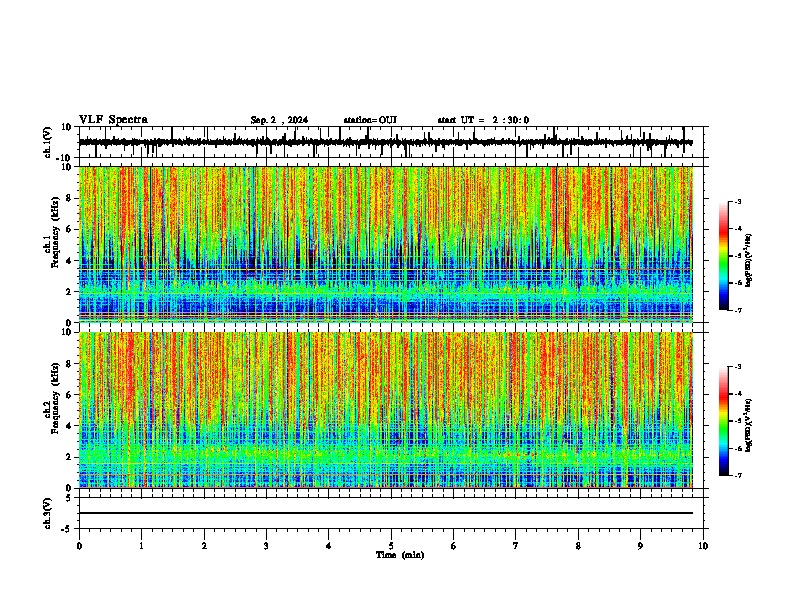Click the time axis tick label '5'
The height and width of the screenshot is (612, 792).
[x=391, y=546]
